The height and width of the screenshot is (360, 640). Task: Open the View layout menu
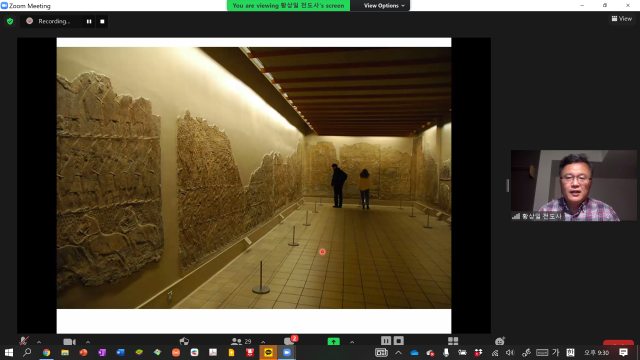pyautogui.click(x=622, y=18)
